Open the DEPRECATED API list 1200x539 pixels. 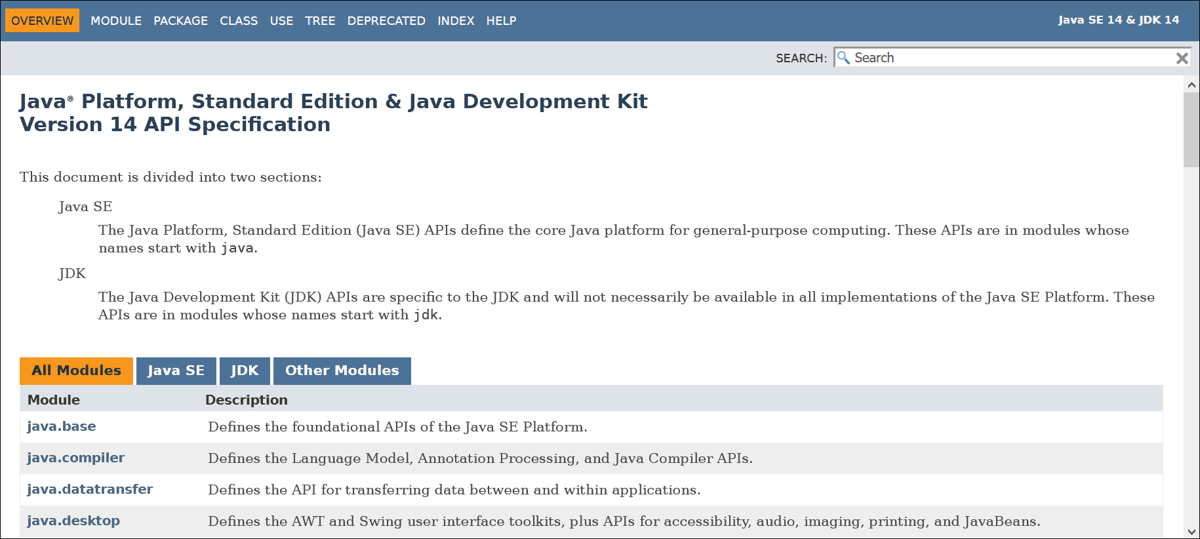tap(386, 20)
